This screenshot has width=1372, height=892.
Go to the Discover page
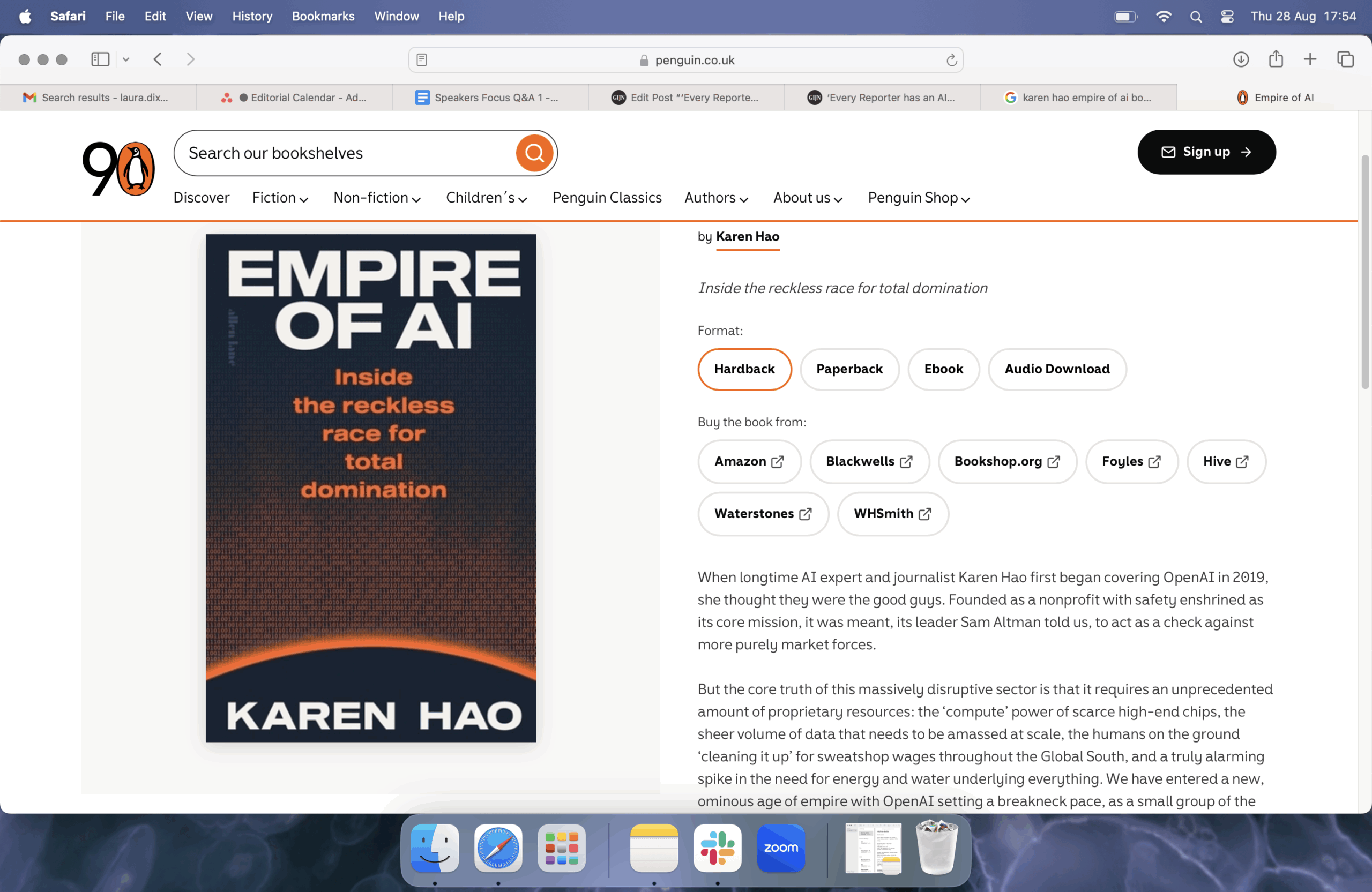pyautogui.click(x=201, y=198)
